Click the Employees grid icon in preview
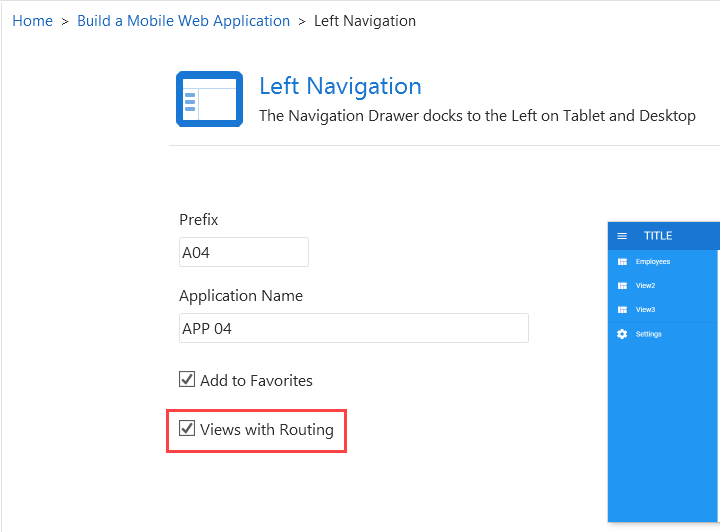Screen dimensions: 720x532 622,262
